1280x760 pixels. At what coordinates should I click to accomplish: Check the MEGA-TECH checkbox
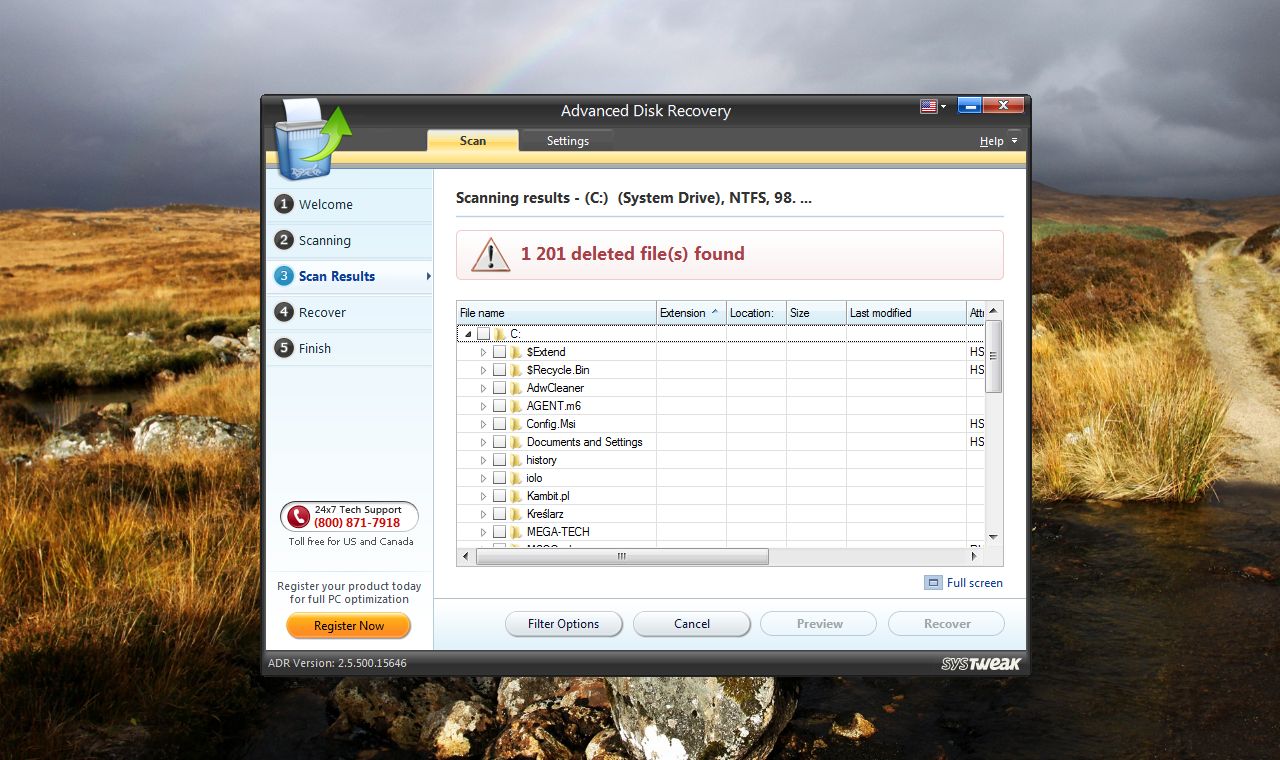499,532
